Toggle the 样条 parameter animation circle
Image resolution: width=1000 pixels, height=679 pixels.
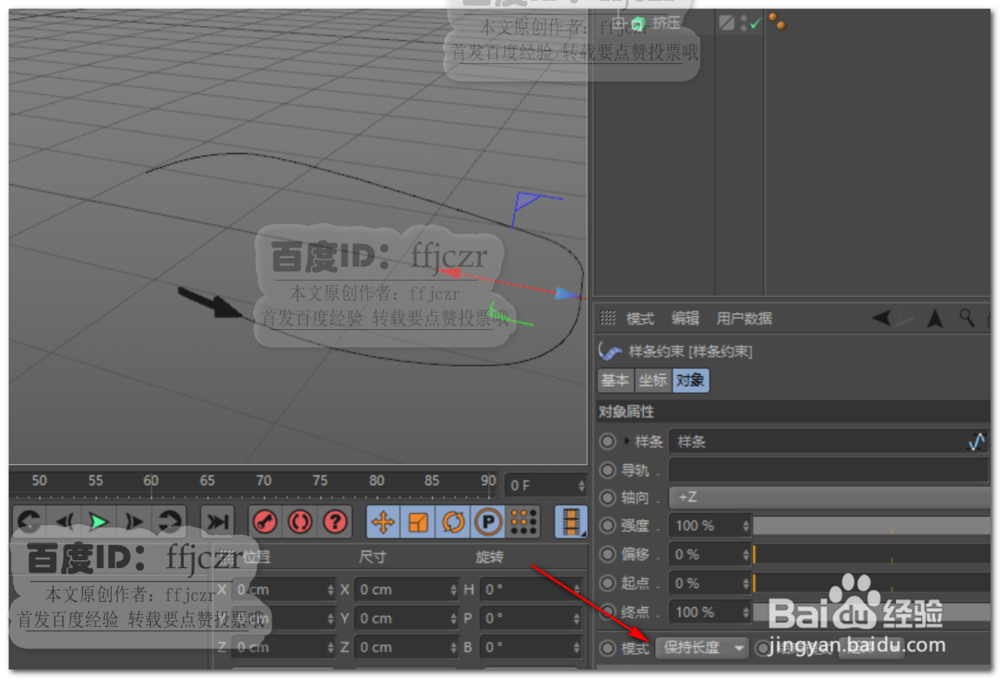608,441
